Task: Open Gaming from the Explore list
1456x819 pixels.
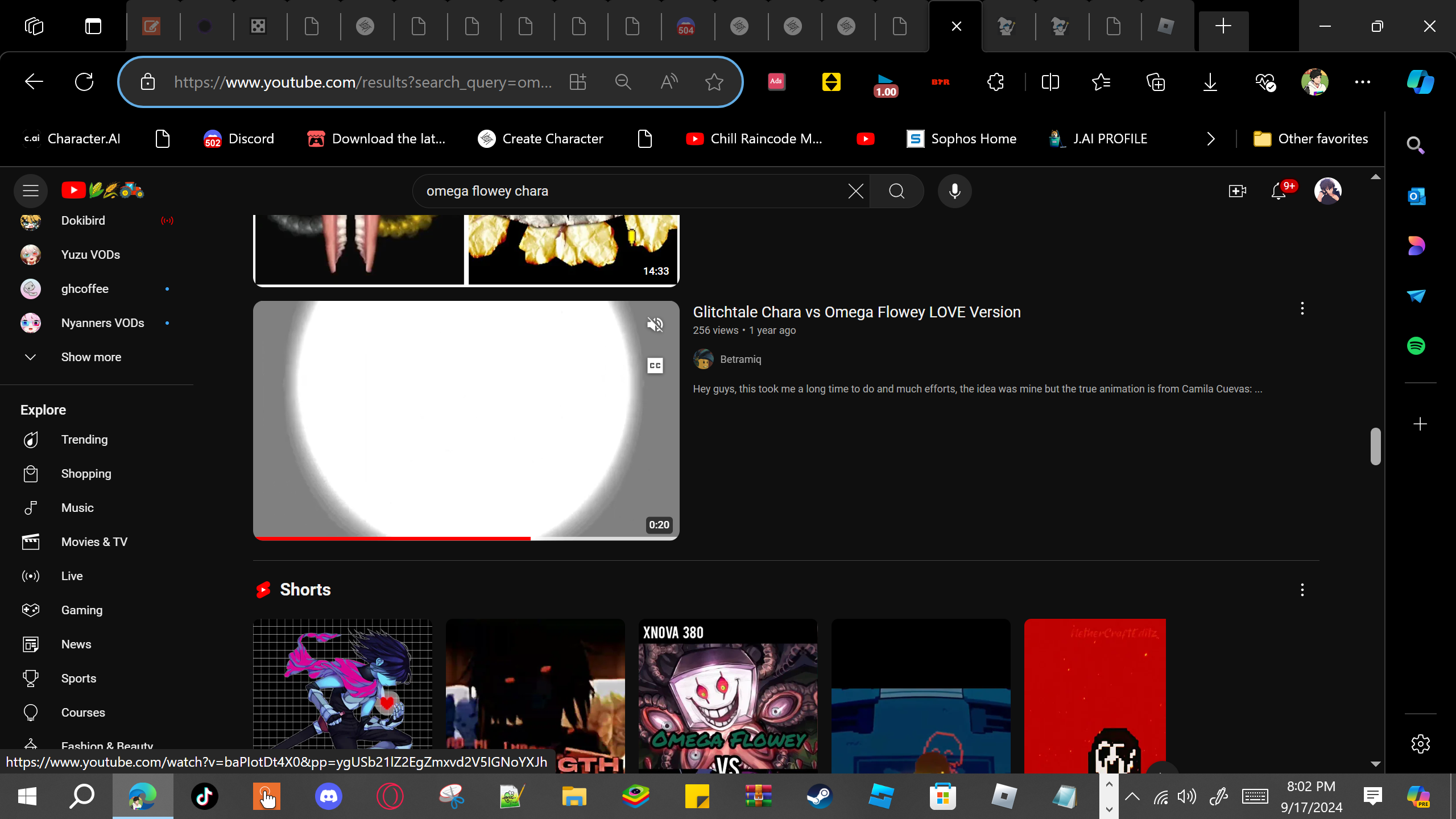Action: click(x=82, y=610)
